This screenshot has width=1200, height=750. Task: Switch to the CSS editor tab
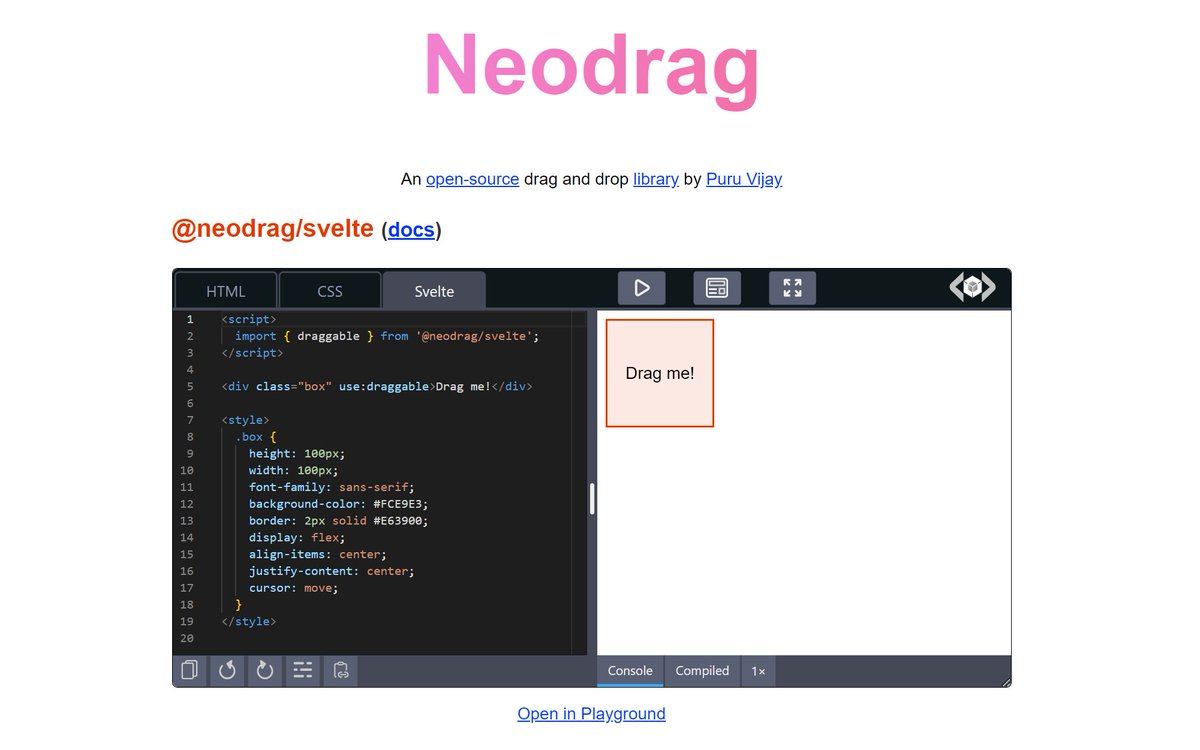pyautogui.click(x=330, y=291)
